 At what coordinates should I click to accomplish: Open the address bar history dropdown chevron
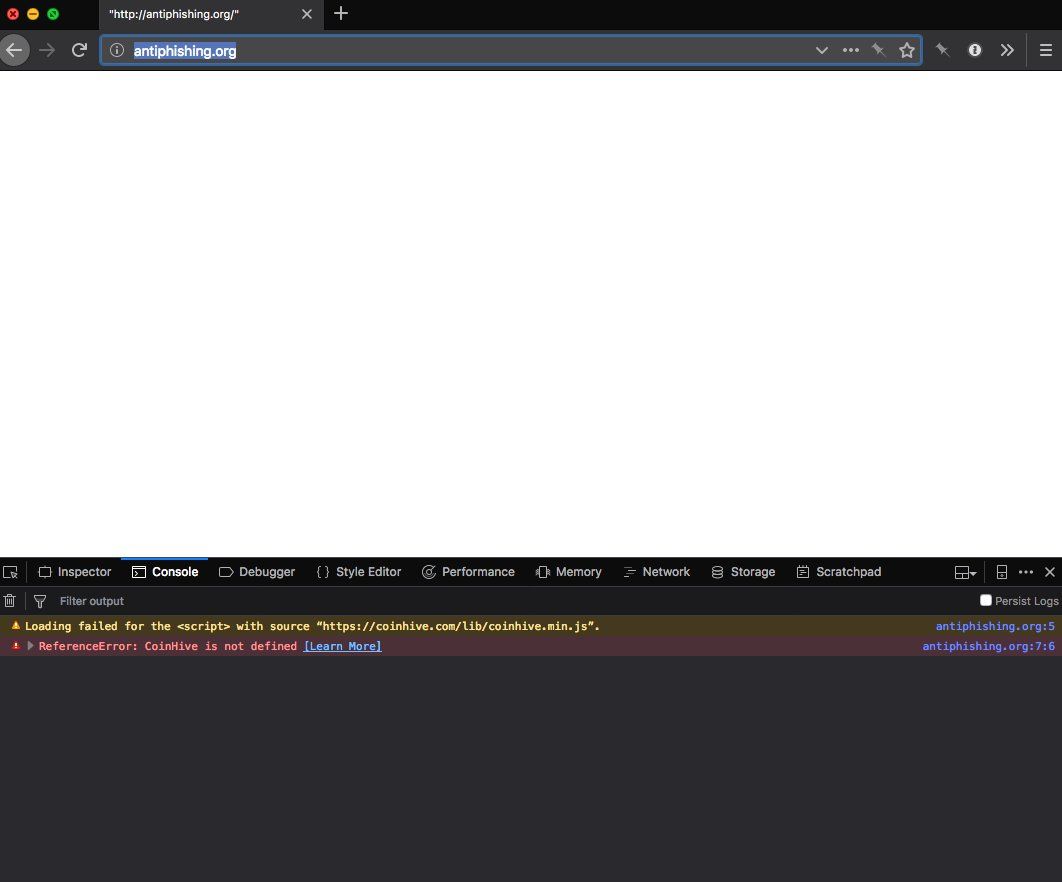point(822,50)
